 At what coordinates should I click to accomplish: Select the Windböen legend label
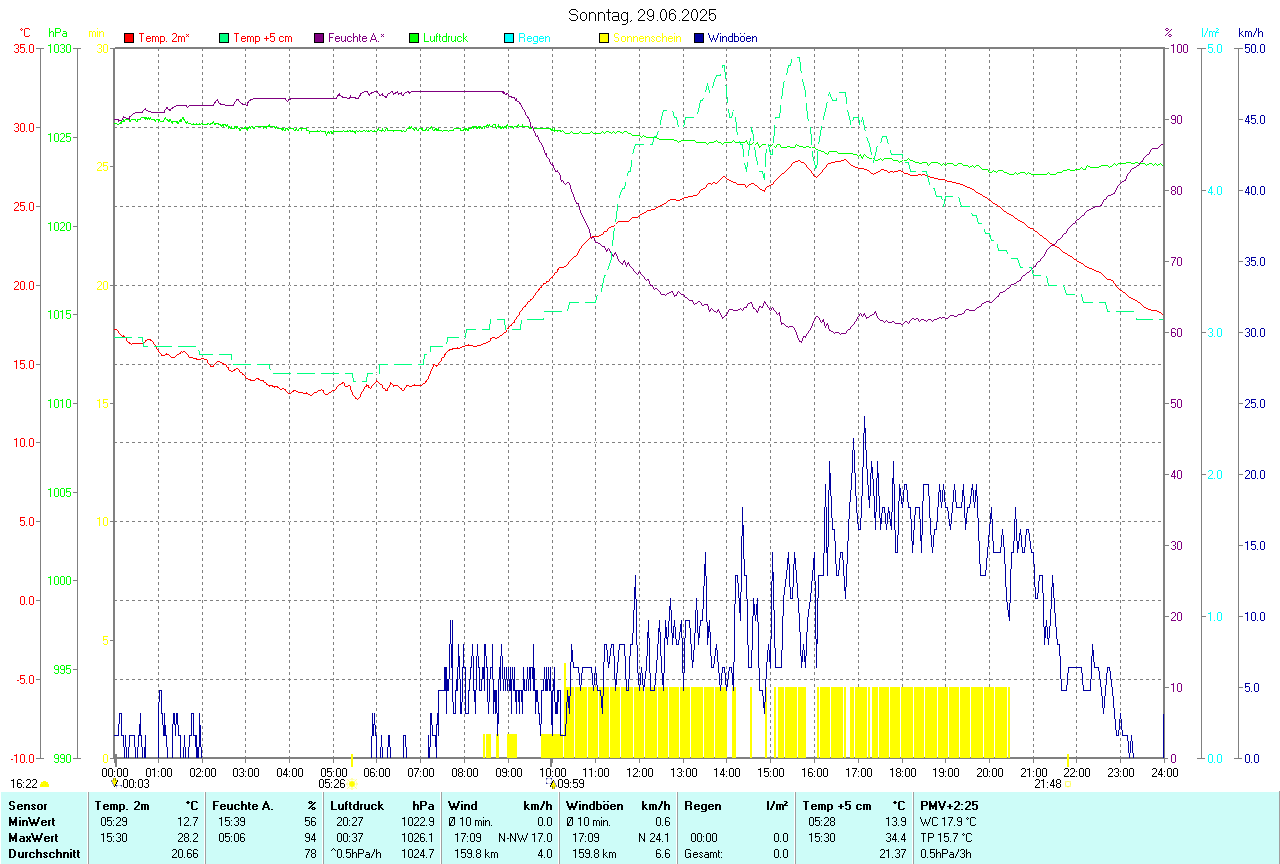[x=732, y=38]
